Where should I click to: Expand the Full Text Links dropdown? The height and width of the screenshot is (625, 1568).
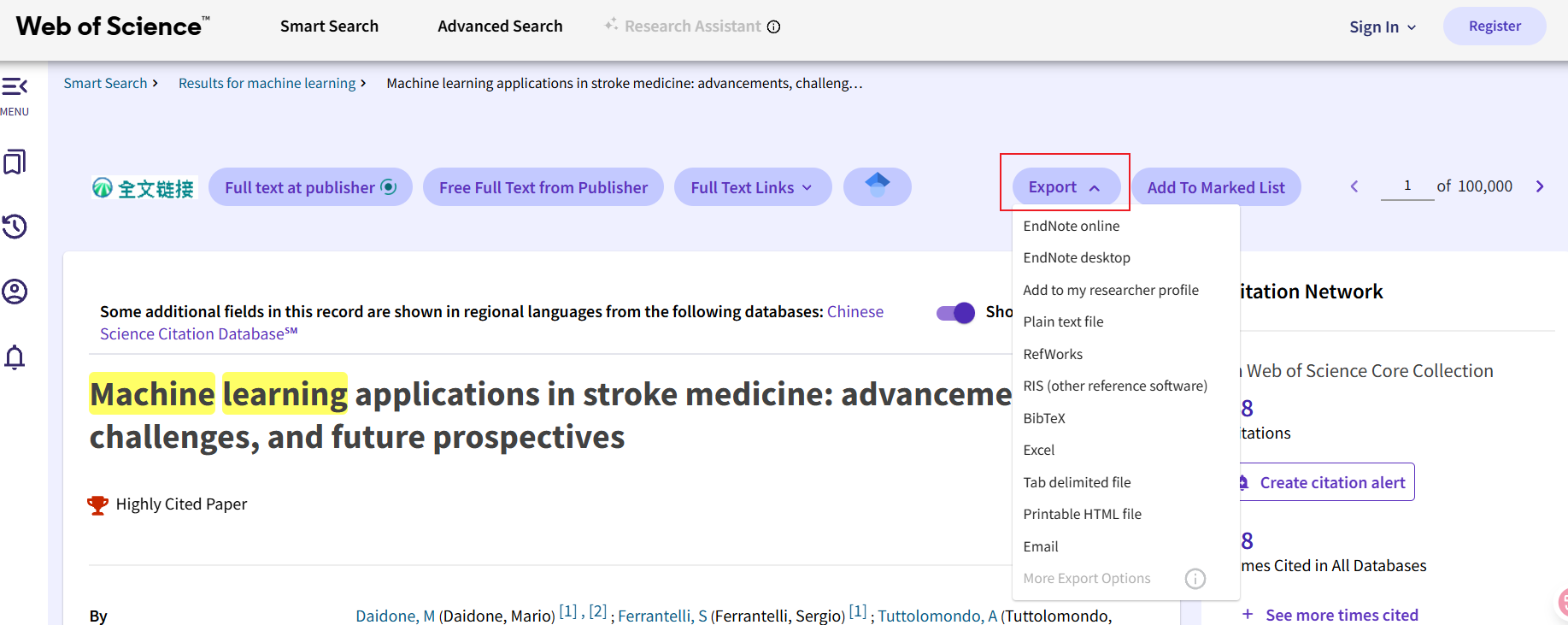[x=752, y=187]
